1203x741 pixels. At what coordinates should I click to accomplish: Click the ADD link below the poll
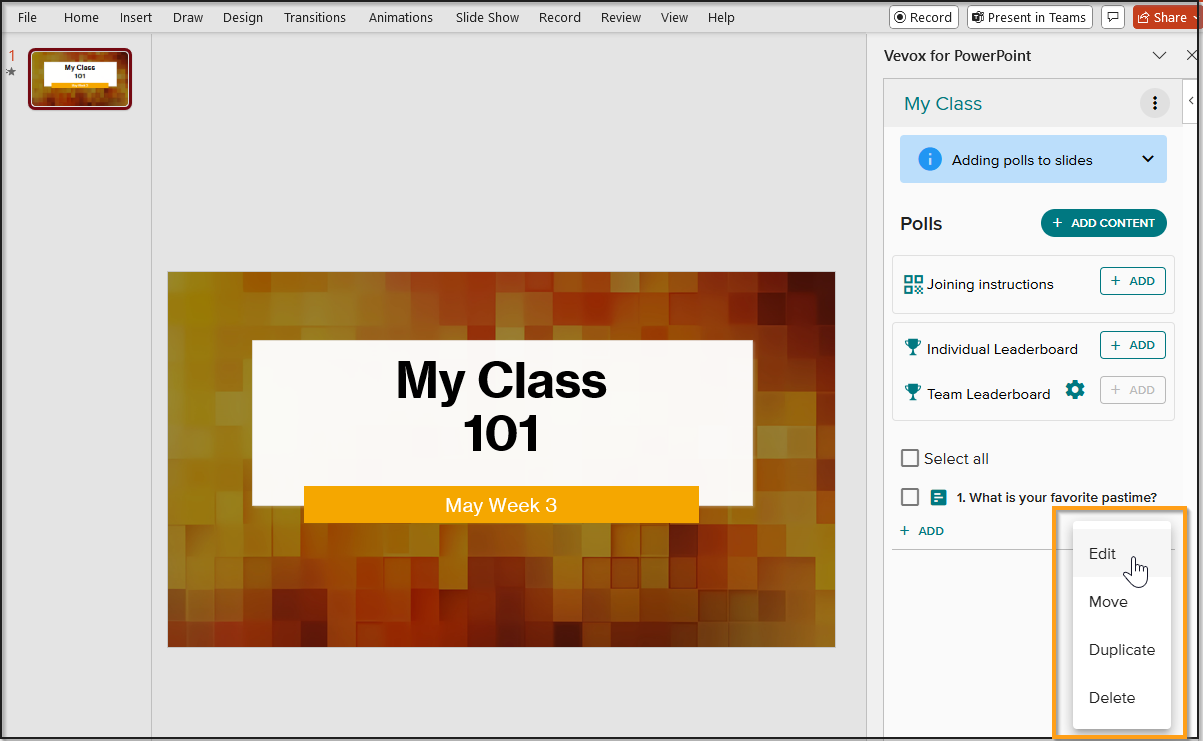pos(922,531)
